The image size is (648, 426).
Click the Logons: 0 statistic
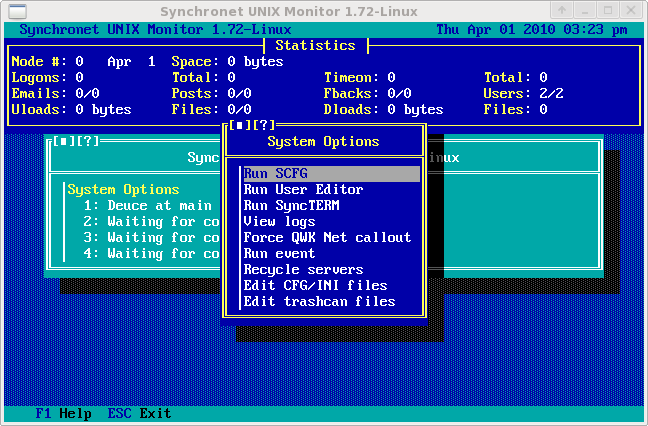48,78
